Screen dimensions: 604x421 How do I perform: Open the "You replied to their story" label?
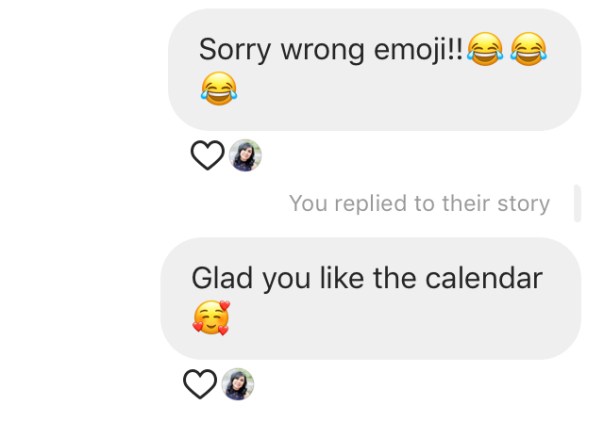point(419,204)
